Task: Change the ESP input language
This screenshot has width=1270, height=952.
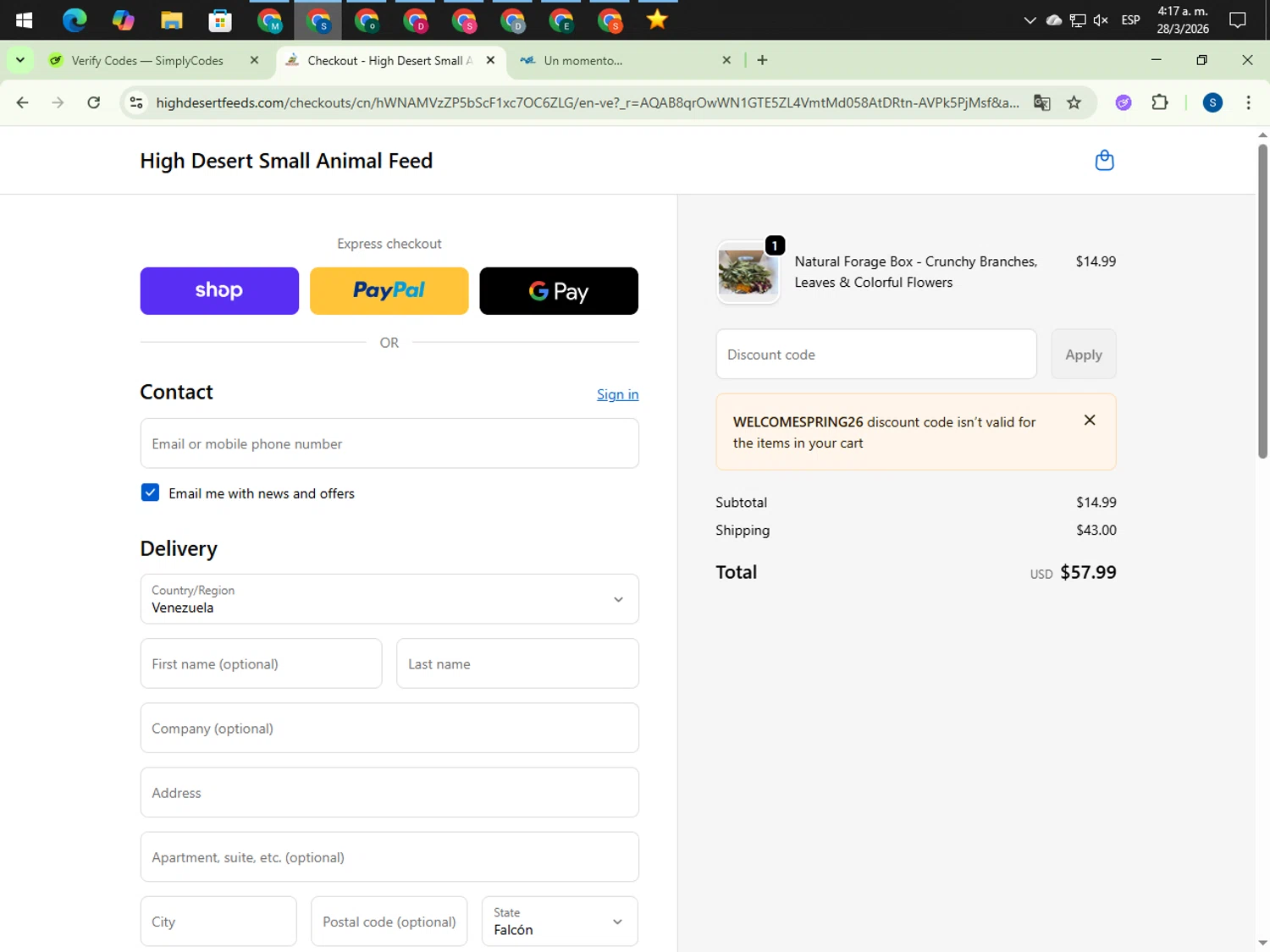Action: (1130, 20)
